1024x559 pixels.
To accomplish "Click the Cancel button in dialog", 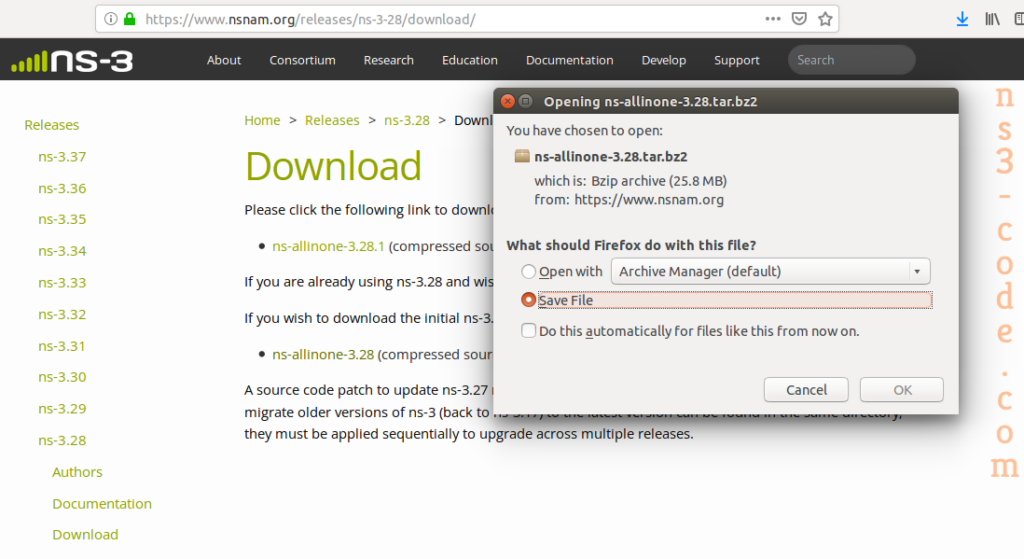I will pos(806,390).
